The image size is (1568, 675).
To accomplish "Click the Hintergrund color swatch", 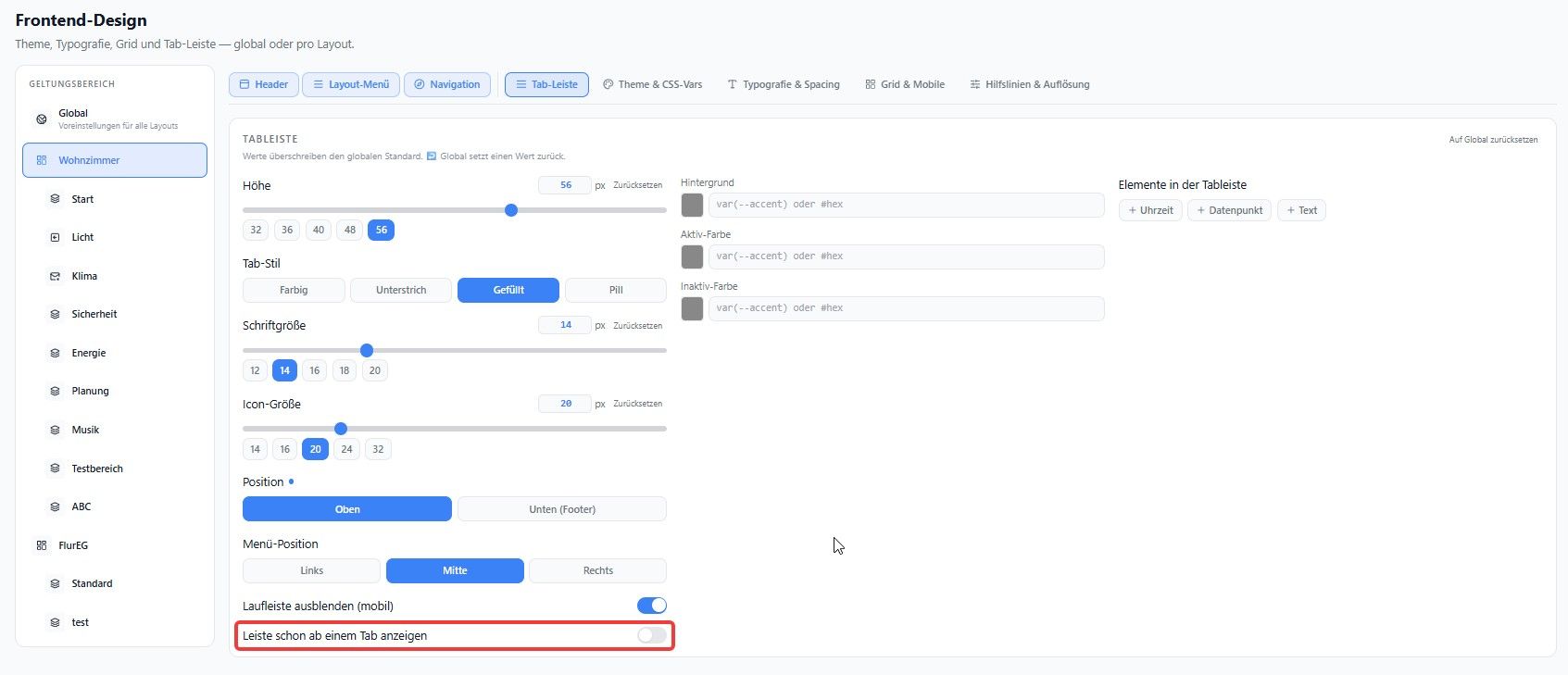I will tap(692, 205).
